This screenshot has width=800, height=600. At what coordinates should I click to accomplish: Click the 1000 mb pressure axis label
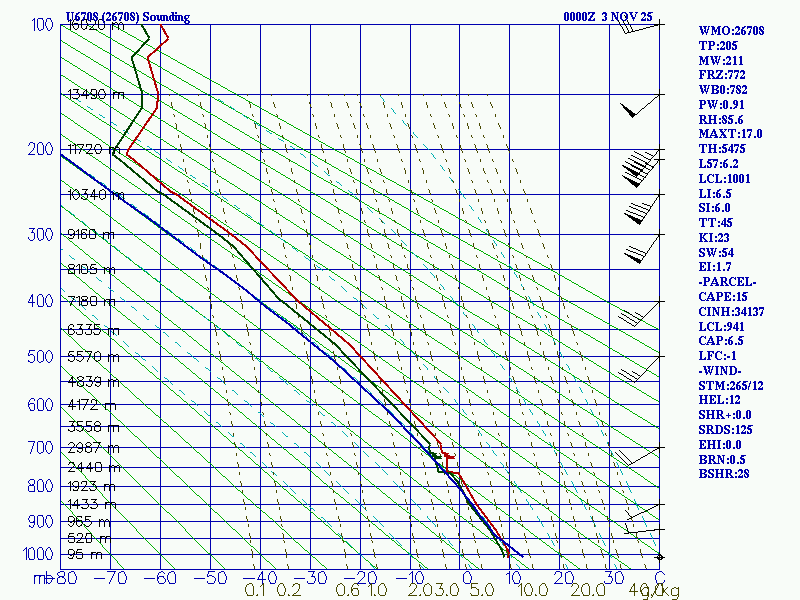coord(38,554)
